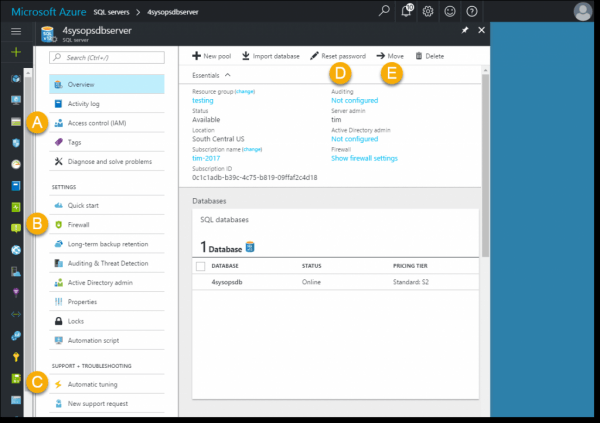The width and height of the screenshot is (600, 423).
Task: Open Auditing & Threat Detection
Action: click(x=107, y=263)
